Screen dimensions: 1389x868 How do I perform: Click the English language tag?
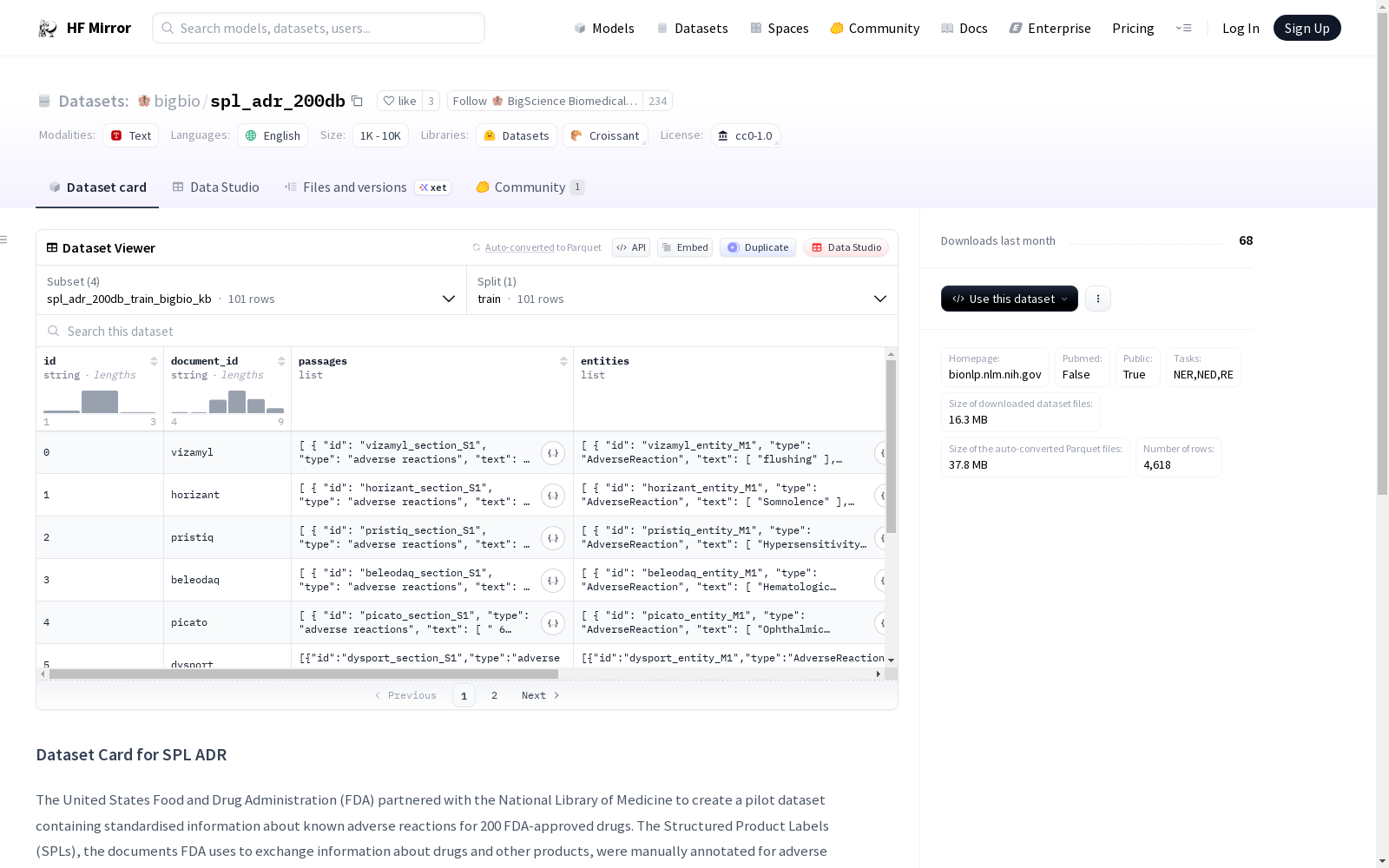pyautogui.click(x=273, y=135)
